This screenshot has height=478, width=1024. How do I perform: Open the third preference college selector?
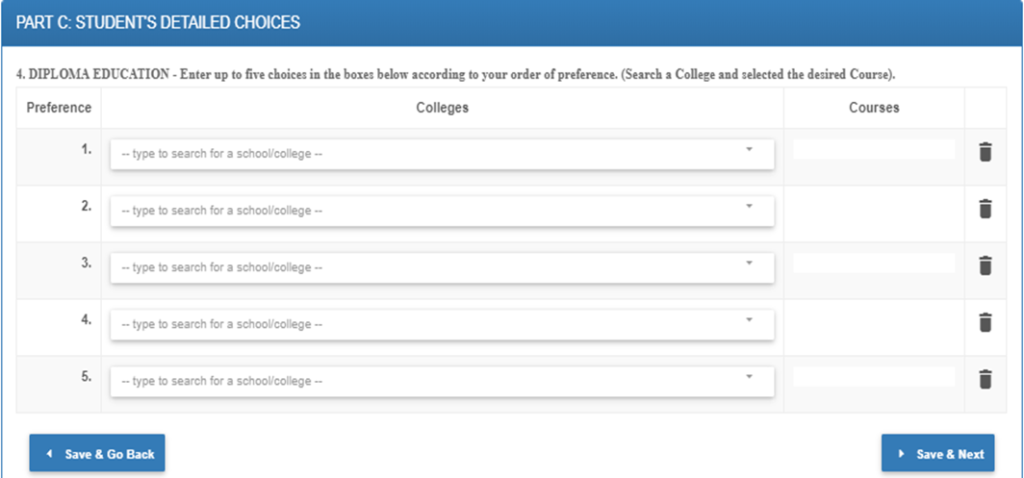pyautogui.click(x=441, y=267)
